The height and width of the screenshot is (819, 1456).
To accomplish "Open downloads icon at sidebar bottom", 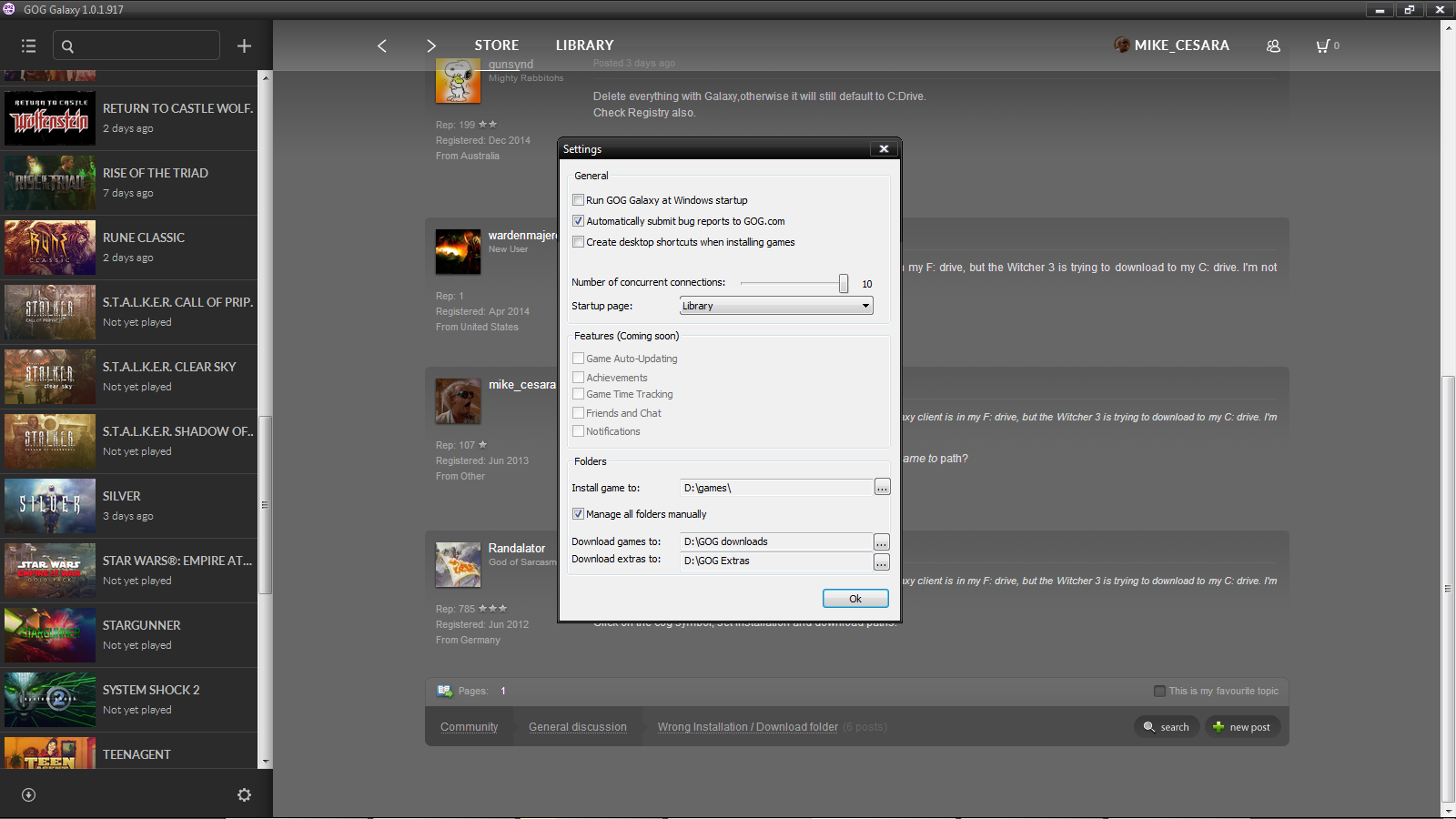I will [x=28, y=794].
